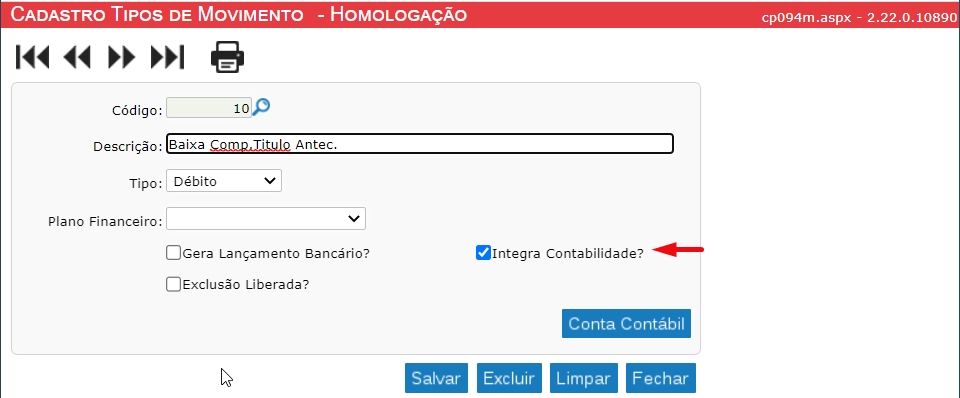Click the Gera Lançamento Bancário label
960x398 pixels.
[276, 253]
